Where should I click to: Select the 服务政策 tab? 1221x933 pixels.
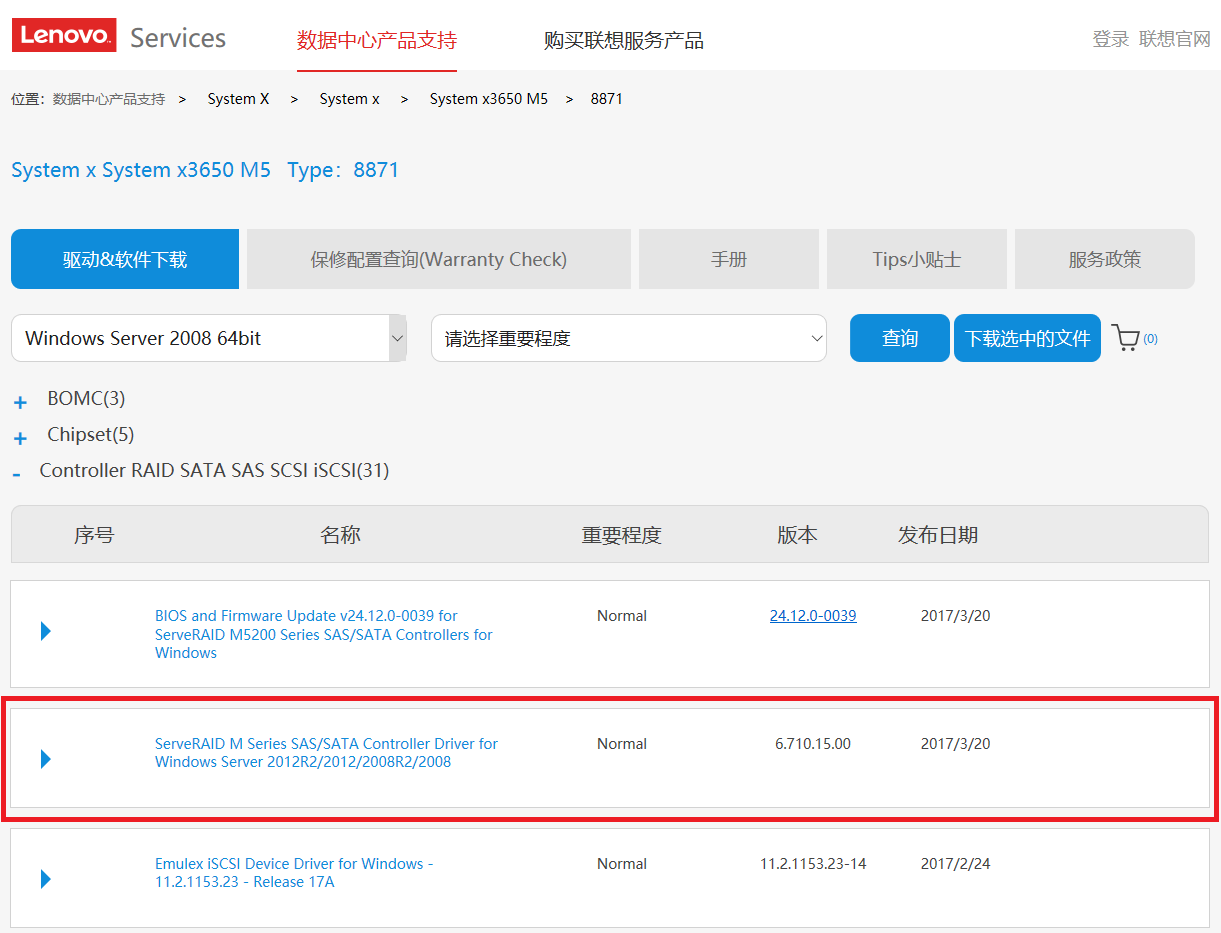1104,259
